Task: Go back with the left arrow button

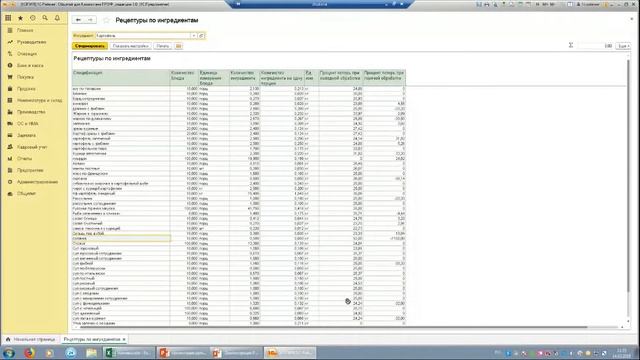Action: 78,20
